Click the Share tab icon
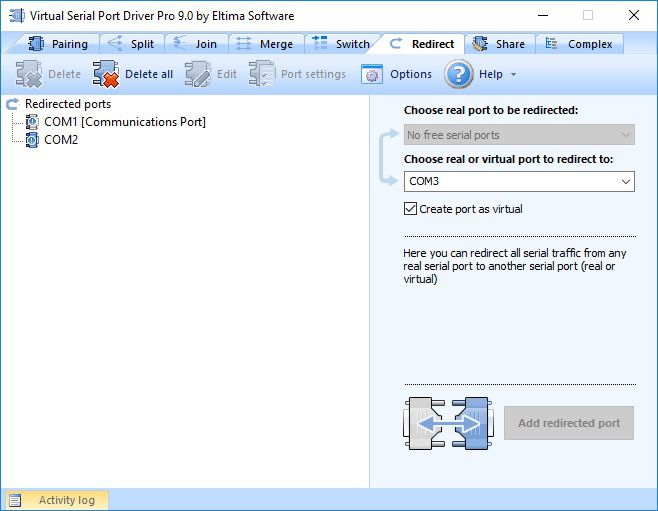 click(x=480, y=44)
